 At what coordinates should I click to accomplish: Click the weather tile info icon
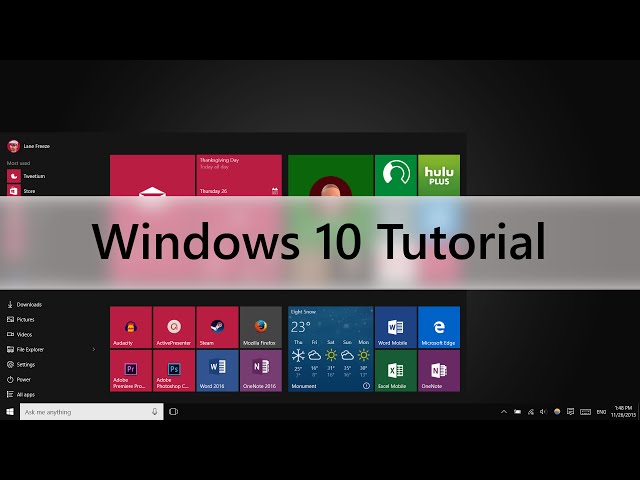click(366, 386)
